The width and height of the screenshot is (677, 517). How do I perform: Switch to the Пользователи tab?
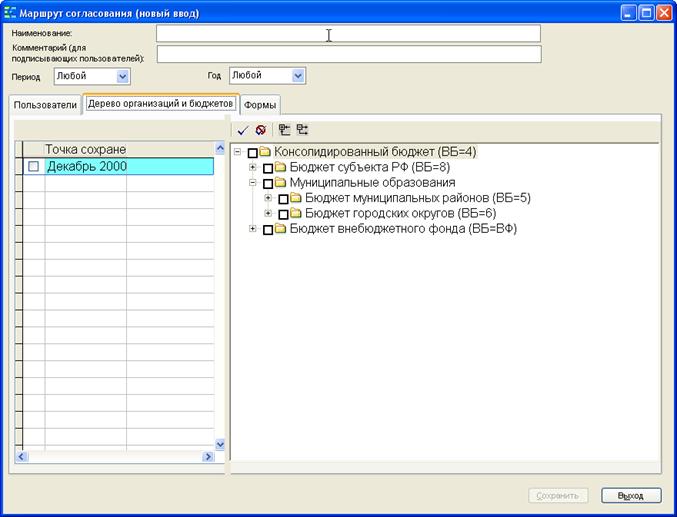pos(45,105)
